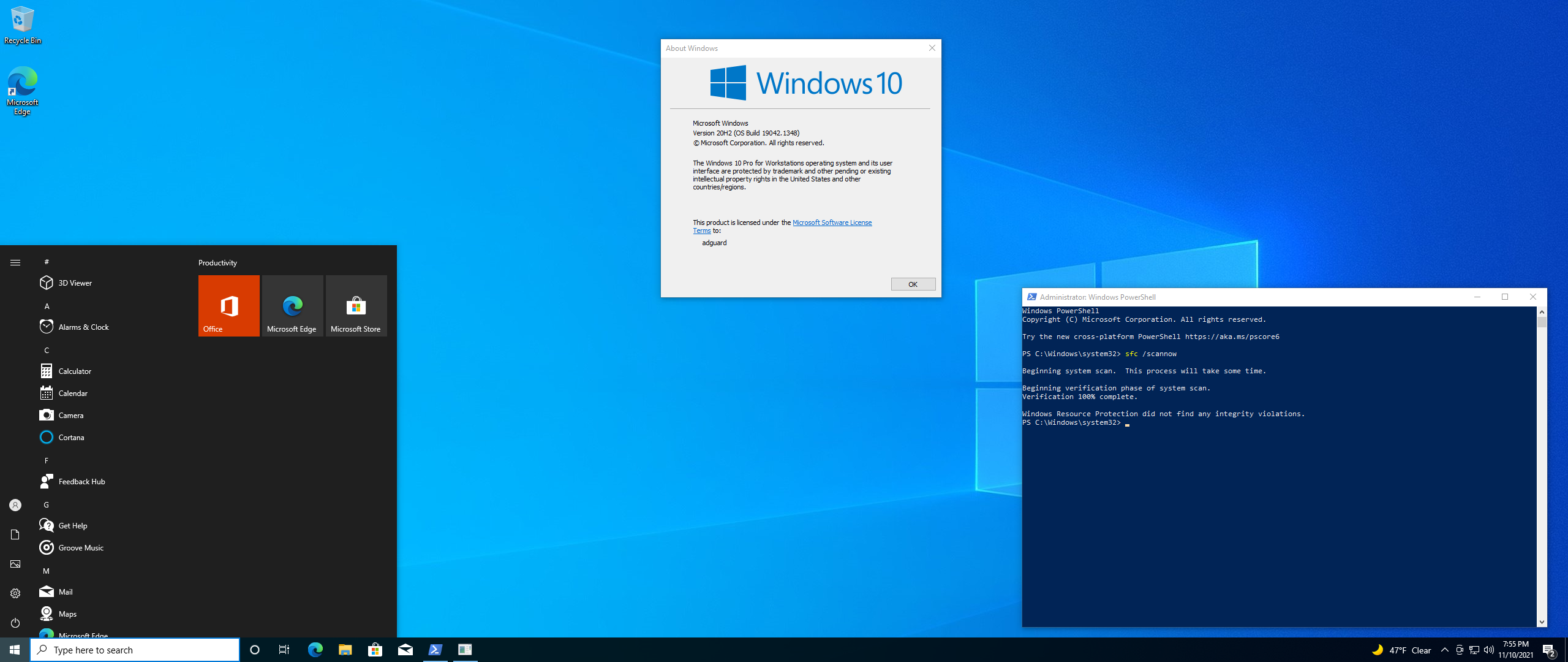Show hidden system tray icons
This screenshot has width=1568, height=662.
click(1445, 650)
